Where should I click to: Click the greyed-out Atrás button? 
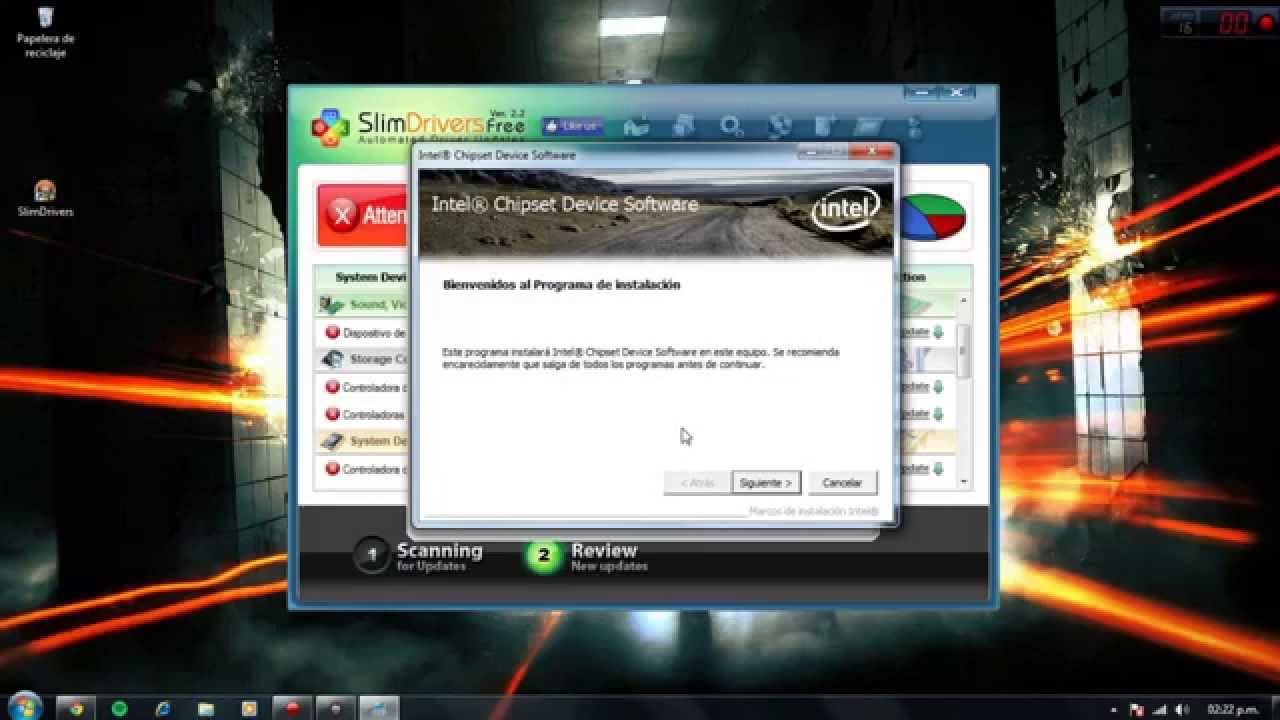pos(697,482)
